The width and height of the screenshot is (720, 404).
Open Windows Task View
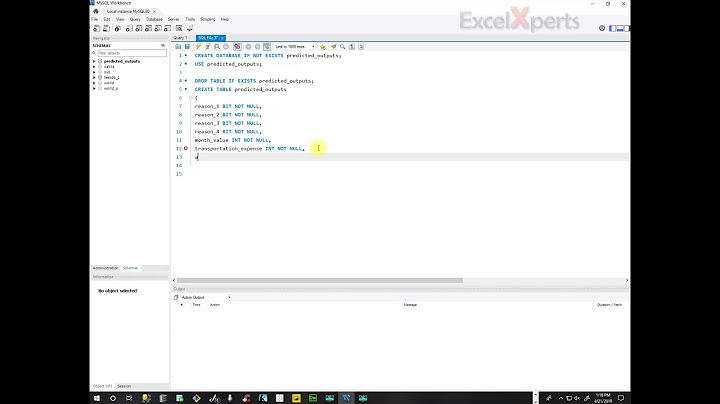pos(129,398)
